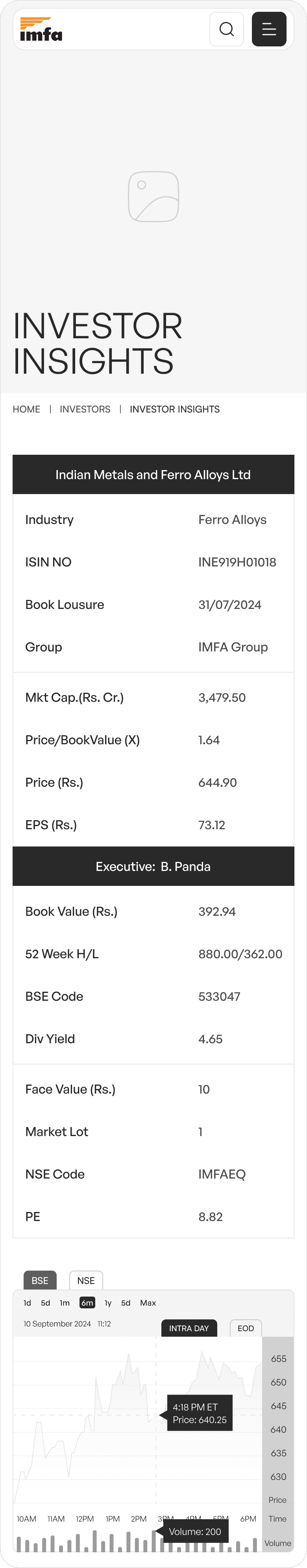
Task: Click the Indian Metals and Ferro Alloys header
Action: (x=153, y=475)
